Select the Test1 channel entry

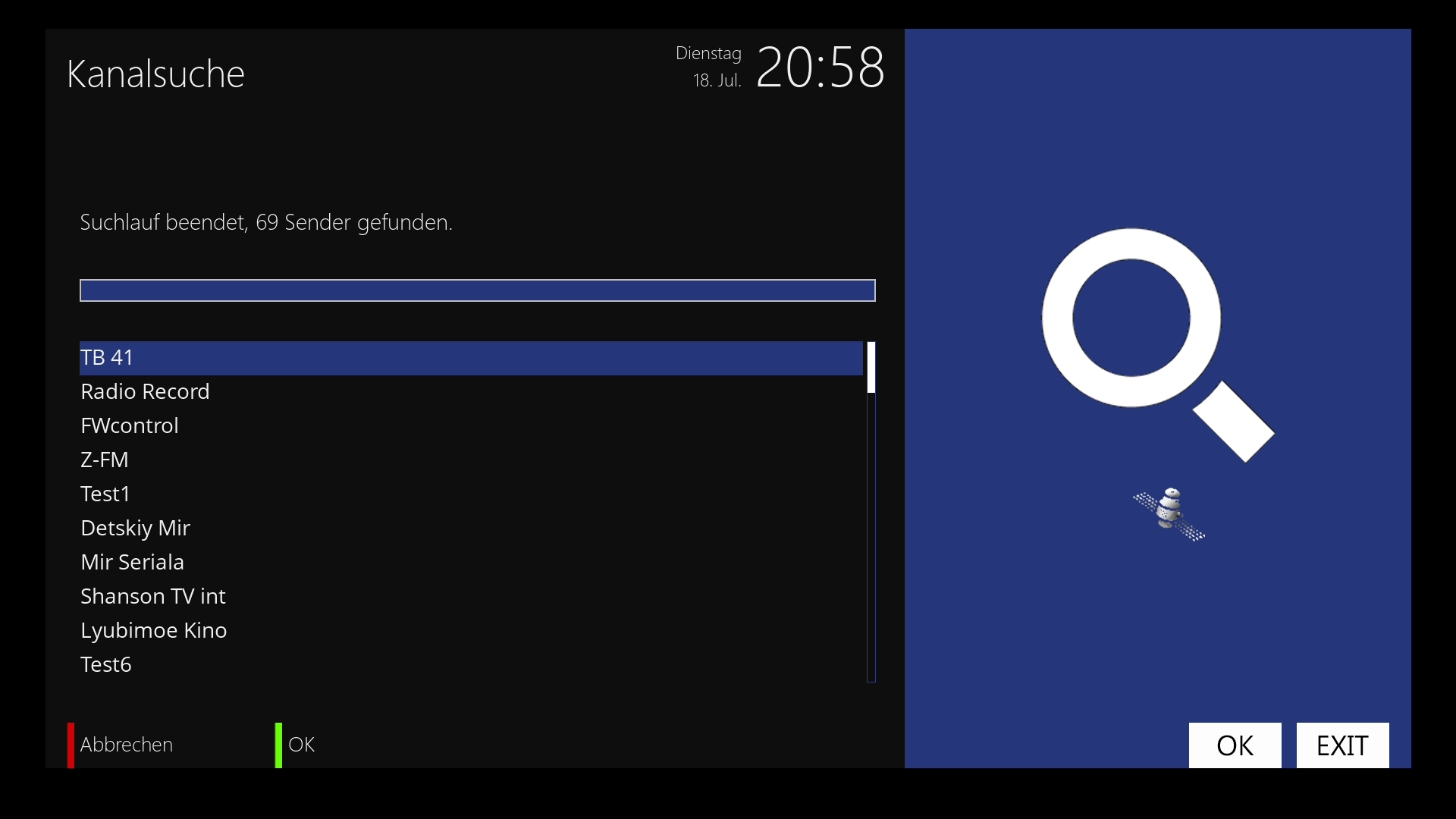[x=471, y=494]
